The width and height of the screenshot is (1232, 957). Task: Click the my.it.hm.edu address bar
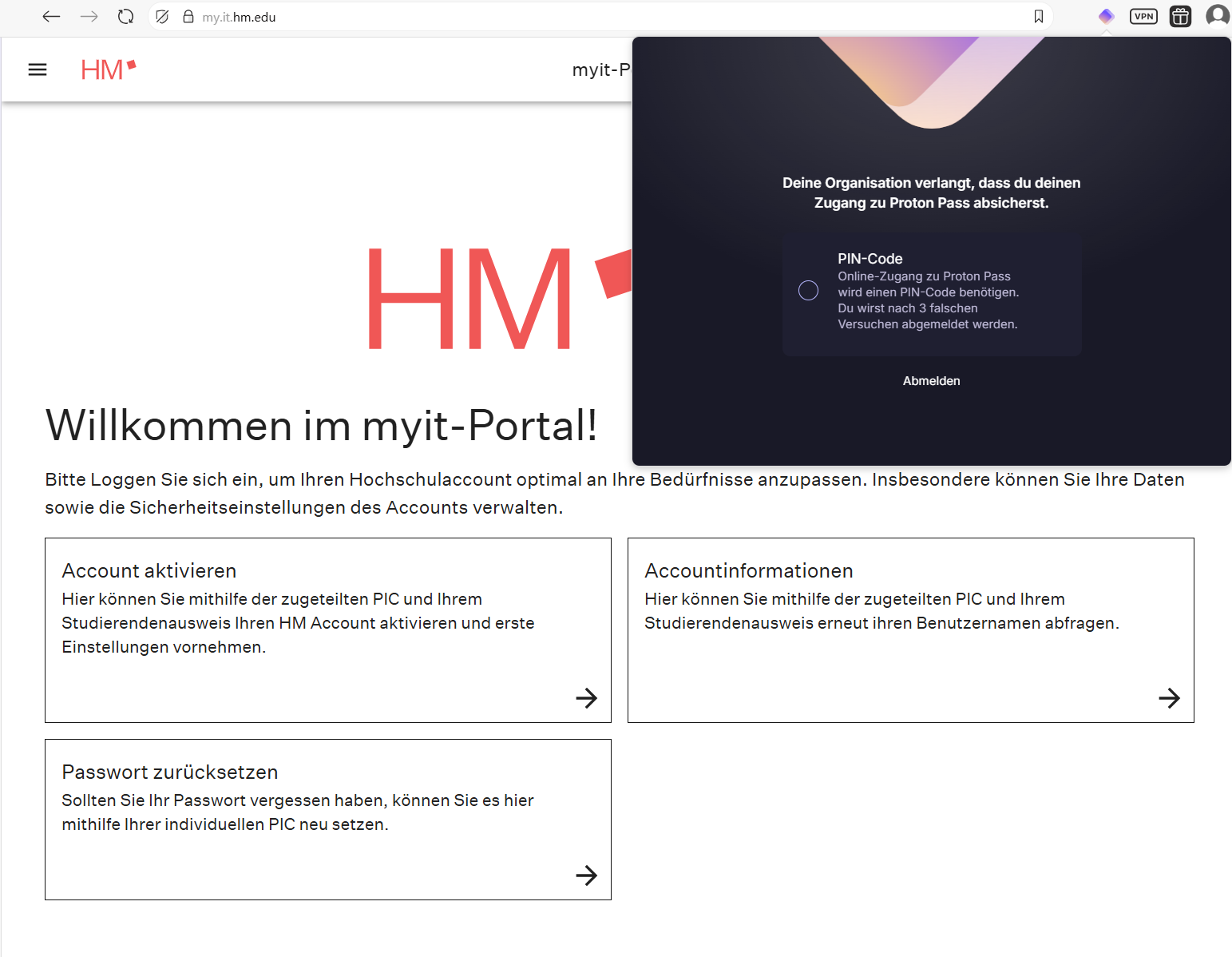(559, 17)
